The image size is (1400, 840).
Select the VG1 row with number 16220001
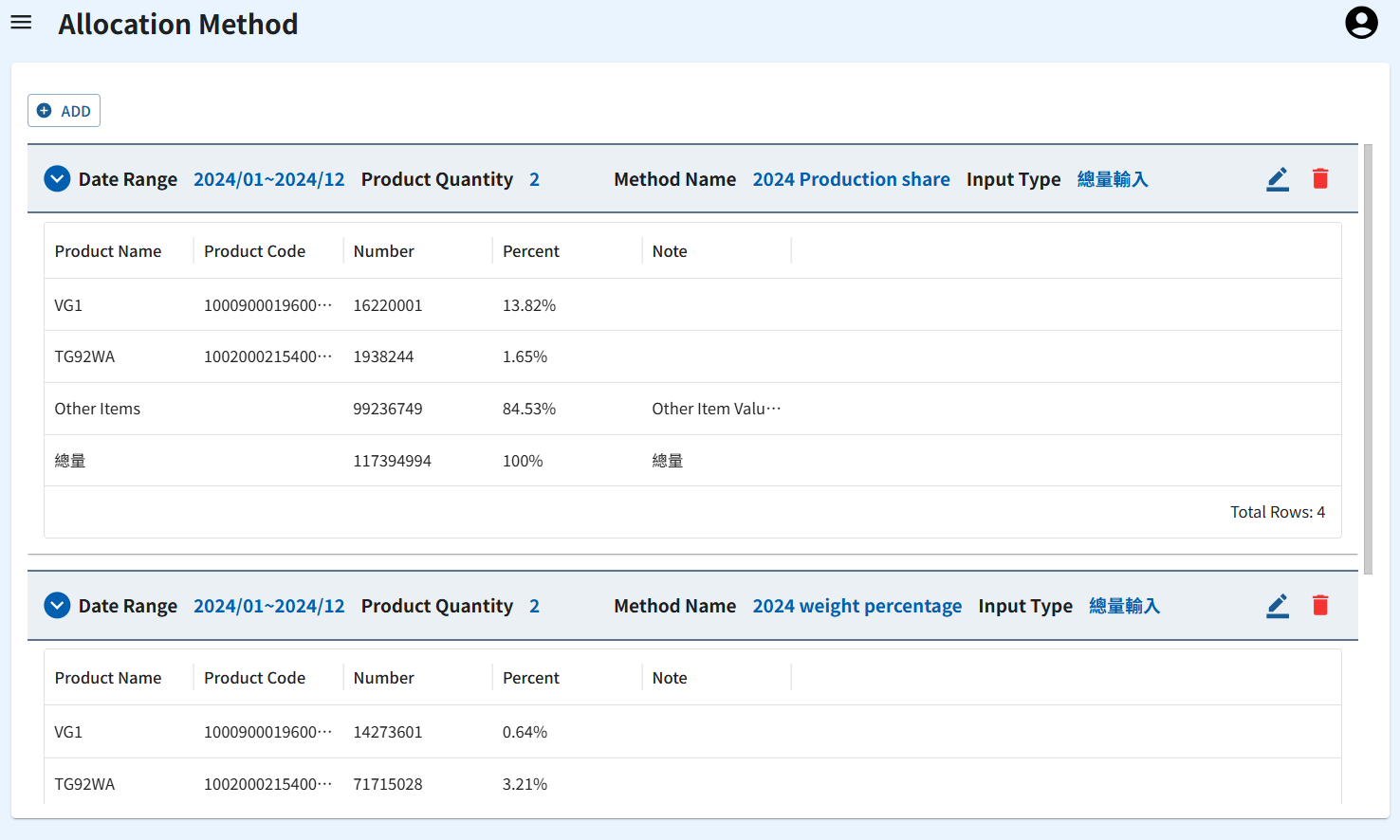(x=692, y=304)
